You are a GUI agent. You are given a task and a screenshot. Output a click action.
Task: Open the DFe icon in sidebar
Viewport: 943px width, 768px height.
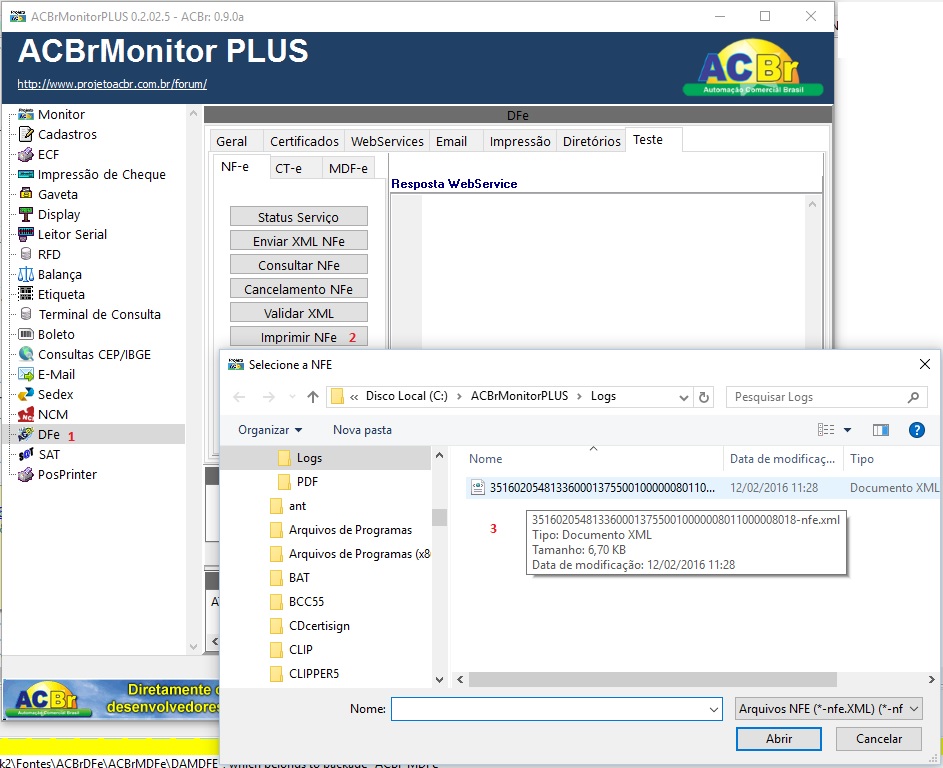click(26, 434)
